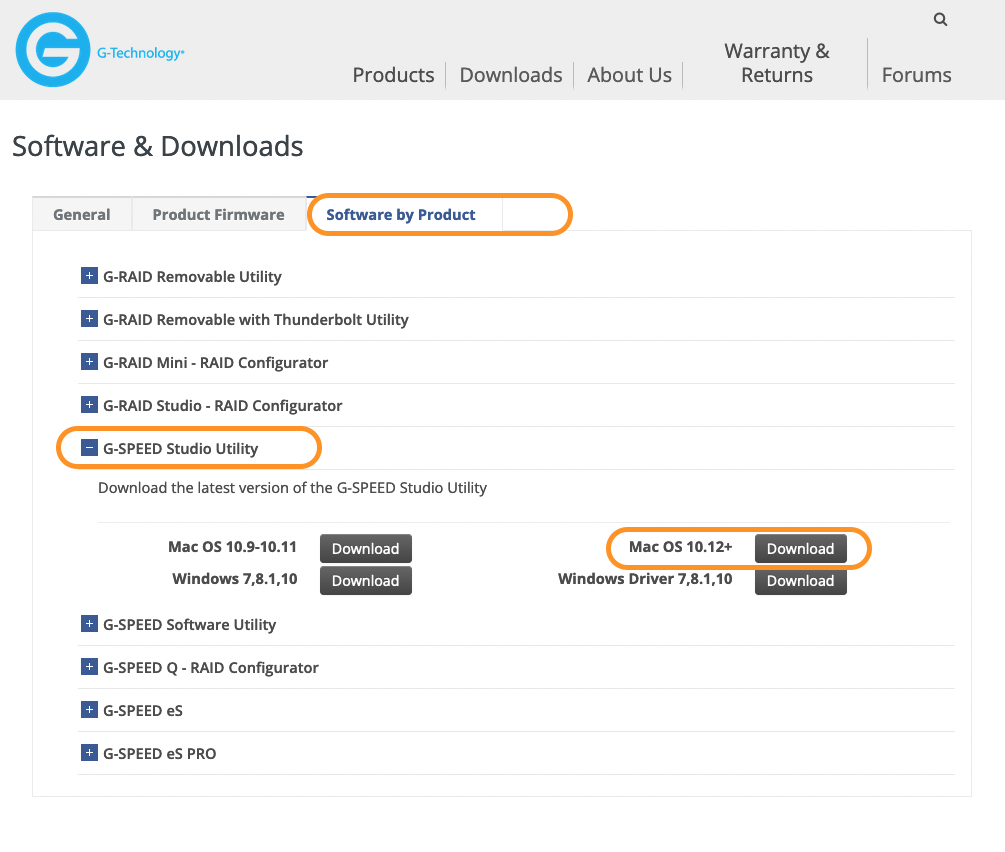Download Windows 7,8.1,10 version
The image size is (1005, 852).
click(366, 581)
